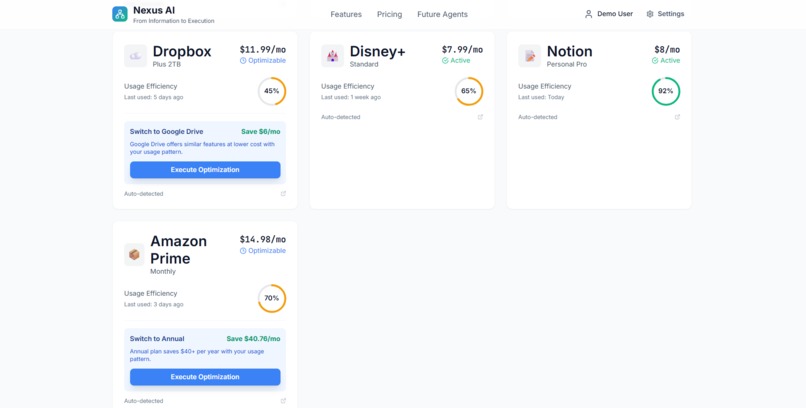
Task: Click the Dropbox card title
Action: pyautogui.click(x=182, y=51)
